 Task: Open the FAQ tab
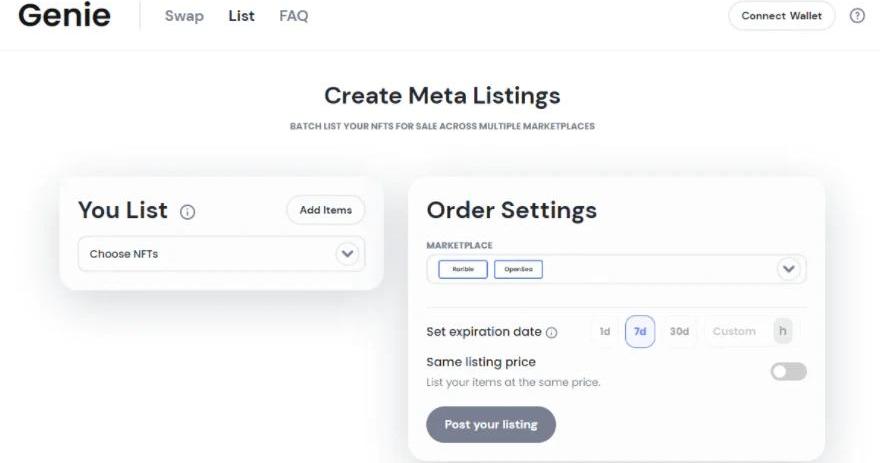pos(294,16)
